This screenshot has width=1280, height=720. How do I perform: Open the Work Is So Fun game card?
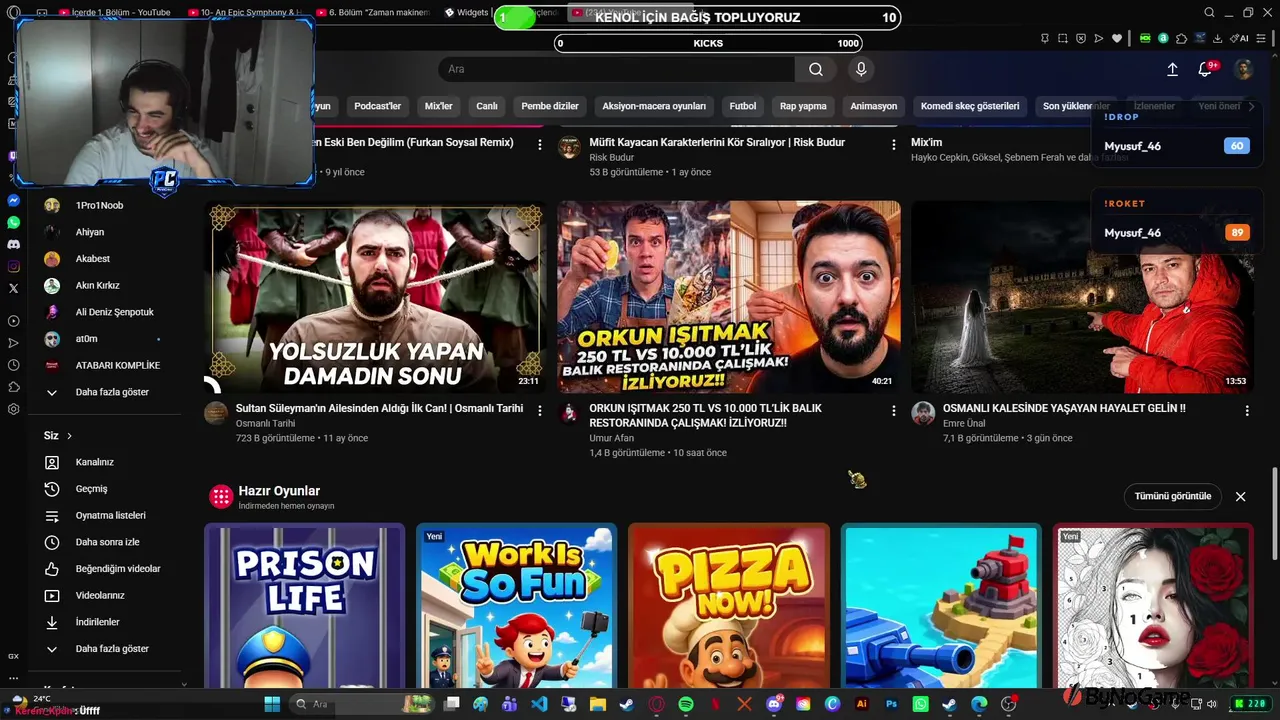pyautogui.click(x=517, y=605)
